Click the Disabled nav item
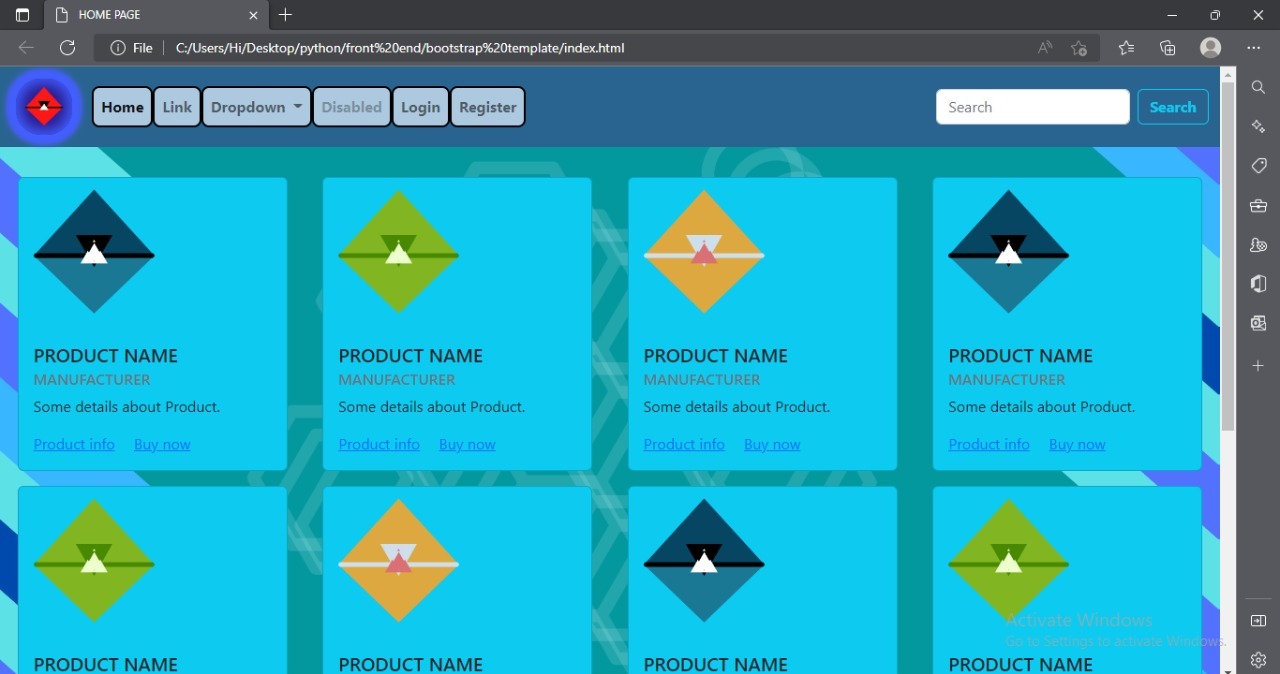 351,107
